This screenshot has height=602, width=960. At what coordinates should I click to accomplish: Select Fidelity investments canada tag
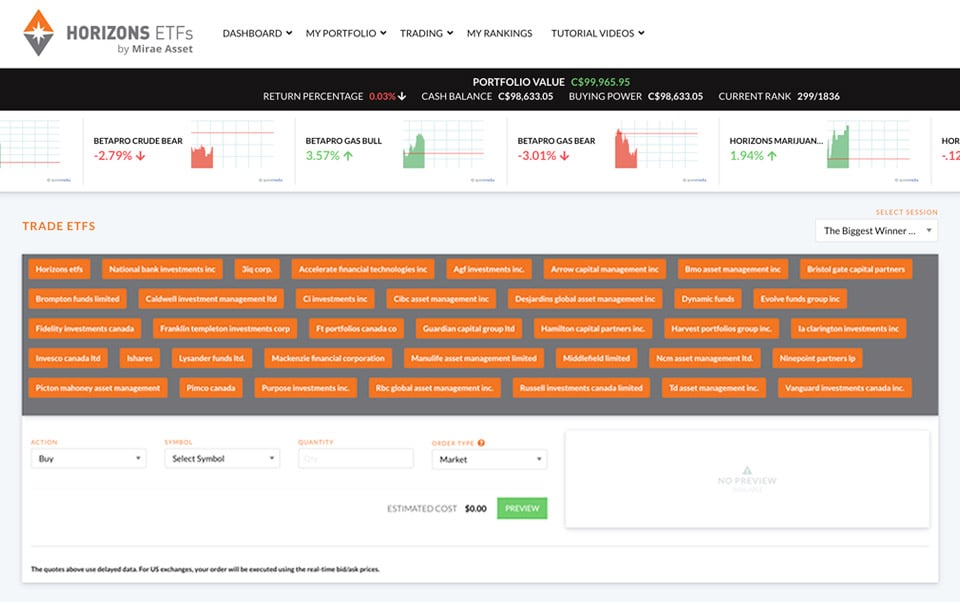point(84,328)
